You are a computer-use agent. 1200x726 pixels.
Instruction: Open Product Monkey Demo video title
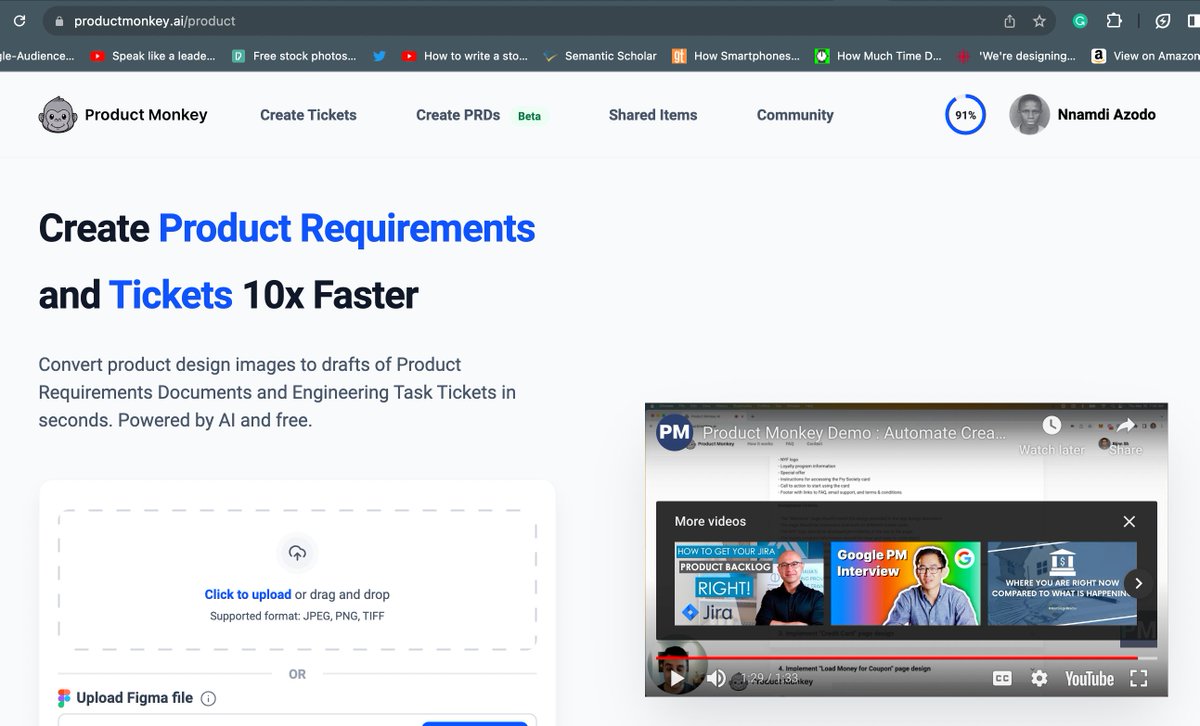pyautogui.click(x=855, y=433)
